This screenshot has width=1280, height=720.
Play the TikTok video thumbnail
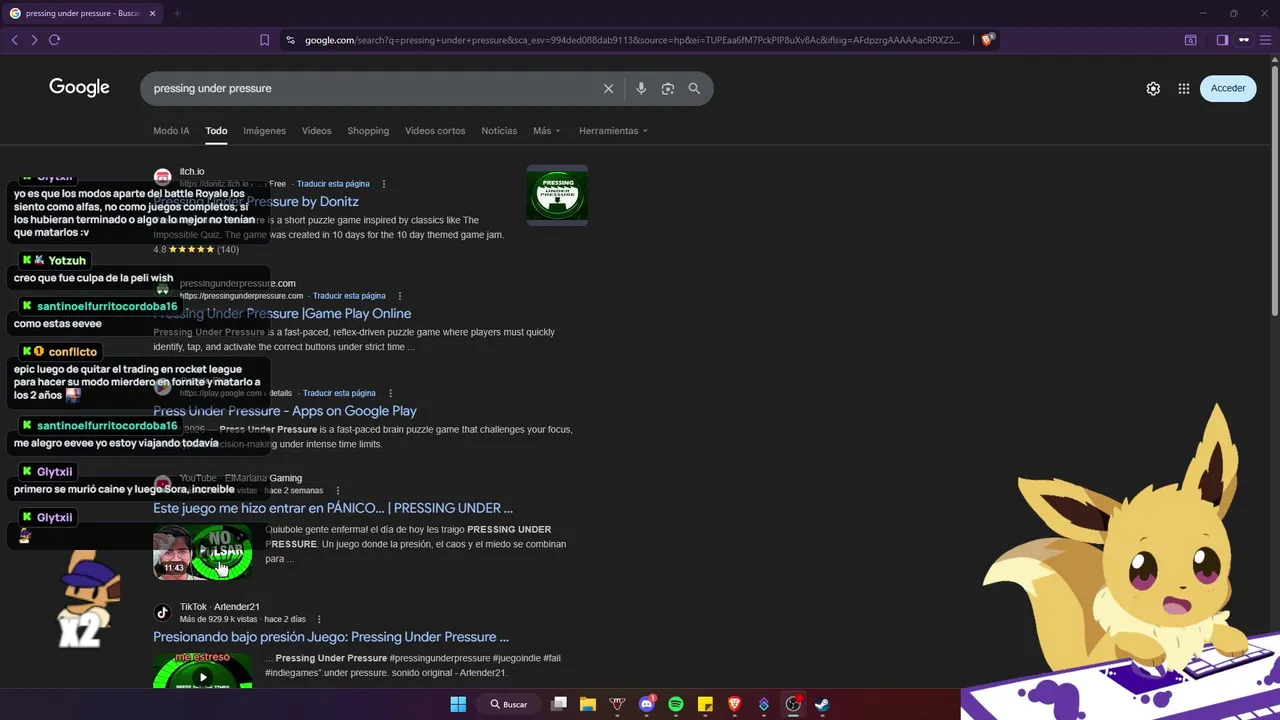[x=203, y=670]
